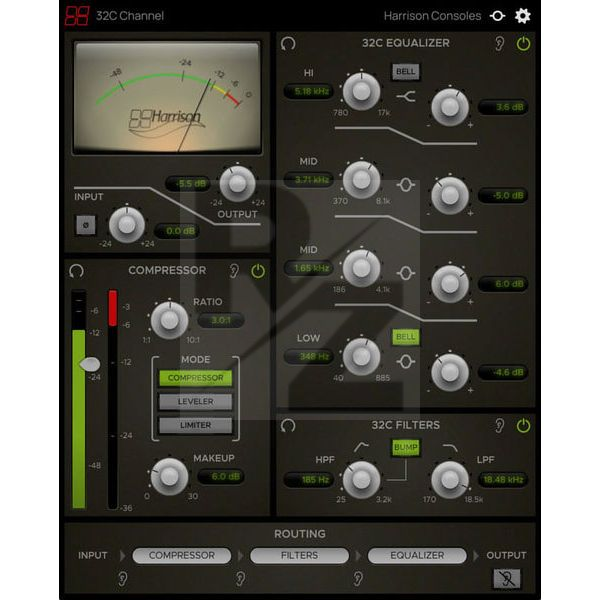The height and width of the screenshot is (600, 600).
Task: Select LEVELER mode
Action: click(x=196, y=401)
